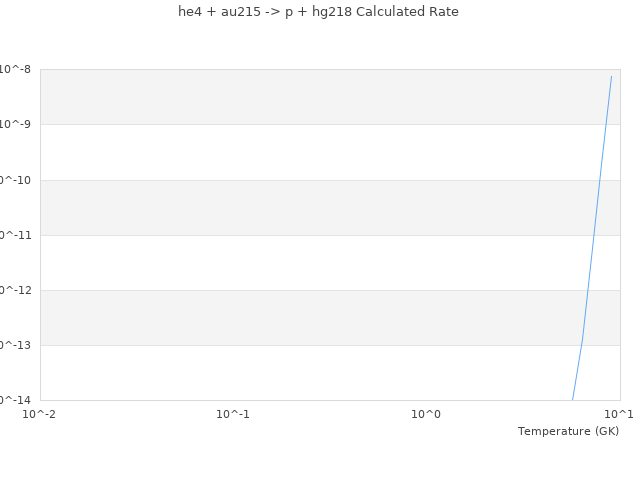Click the white band between 10^-9 and 10^-10
The width and height of the screenshot is (640, 480).
pos(300,152)
